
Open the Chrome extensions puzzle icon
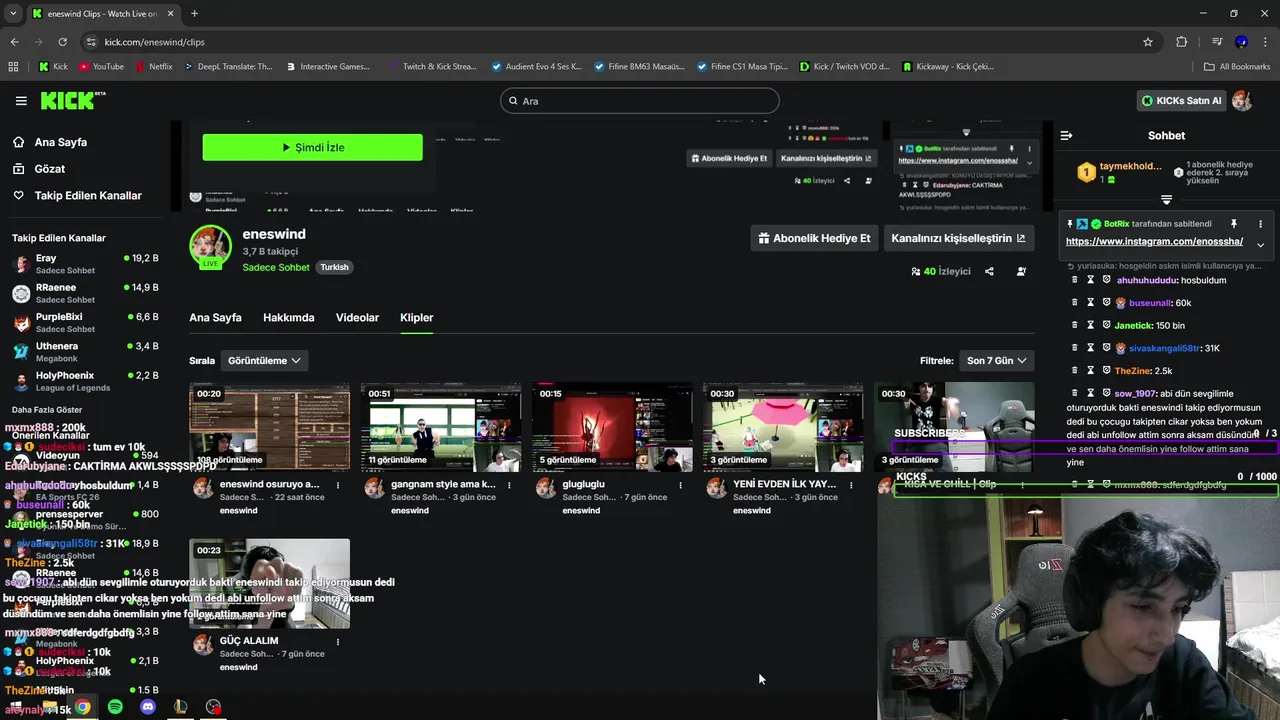point(1182,42)
